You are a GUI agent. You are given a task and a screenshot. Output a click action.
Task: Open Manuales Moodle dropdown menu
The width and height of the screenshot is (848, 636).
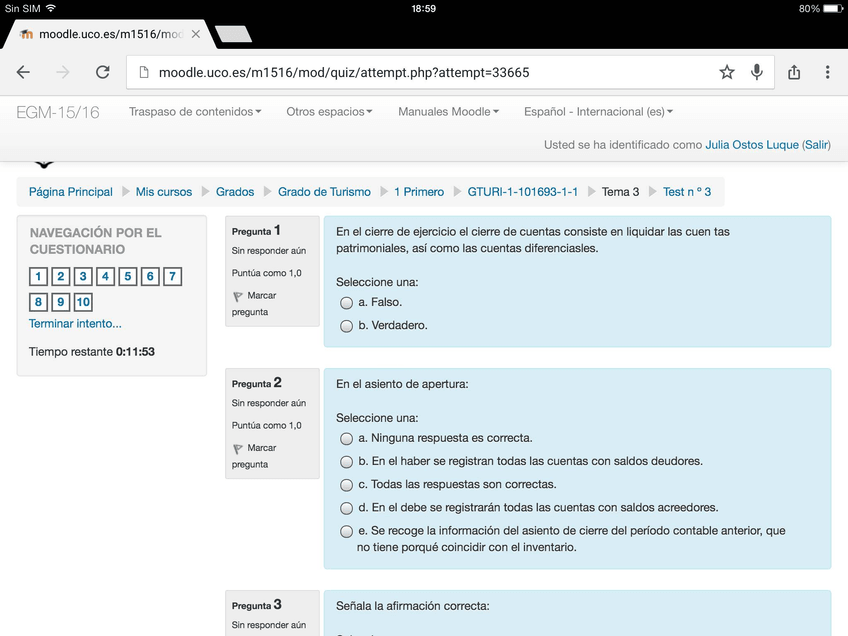[448, 111]
